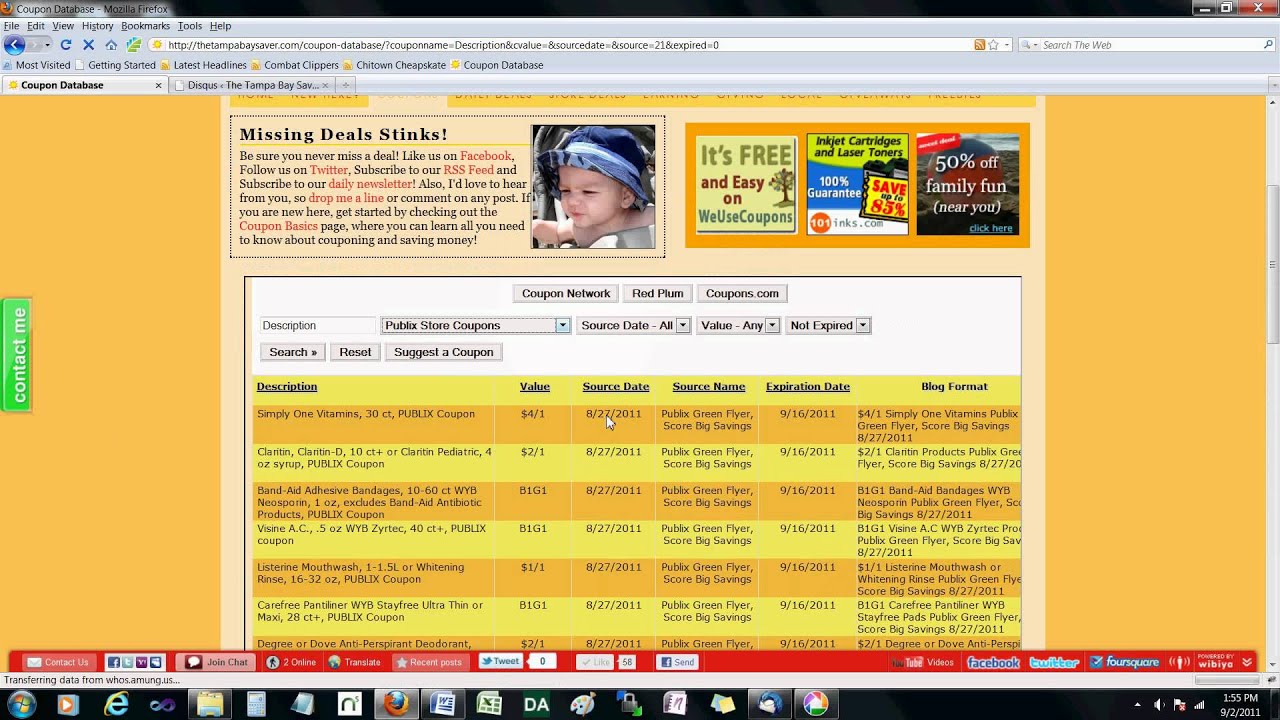The width and height of the screenshot is (1280, 720).
Task: Open Recent posts in the bottom bar
Action: (x=429, y=662)
